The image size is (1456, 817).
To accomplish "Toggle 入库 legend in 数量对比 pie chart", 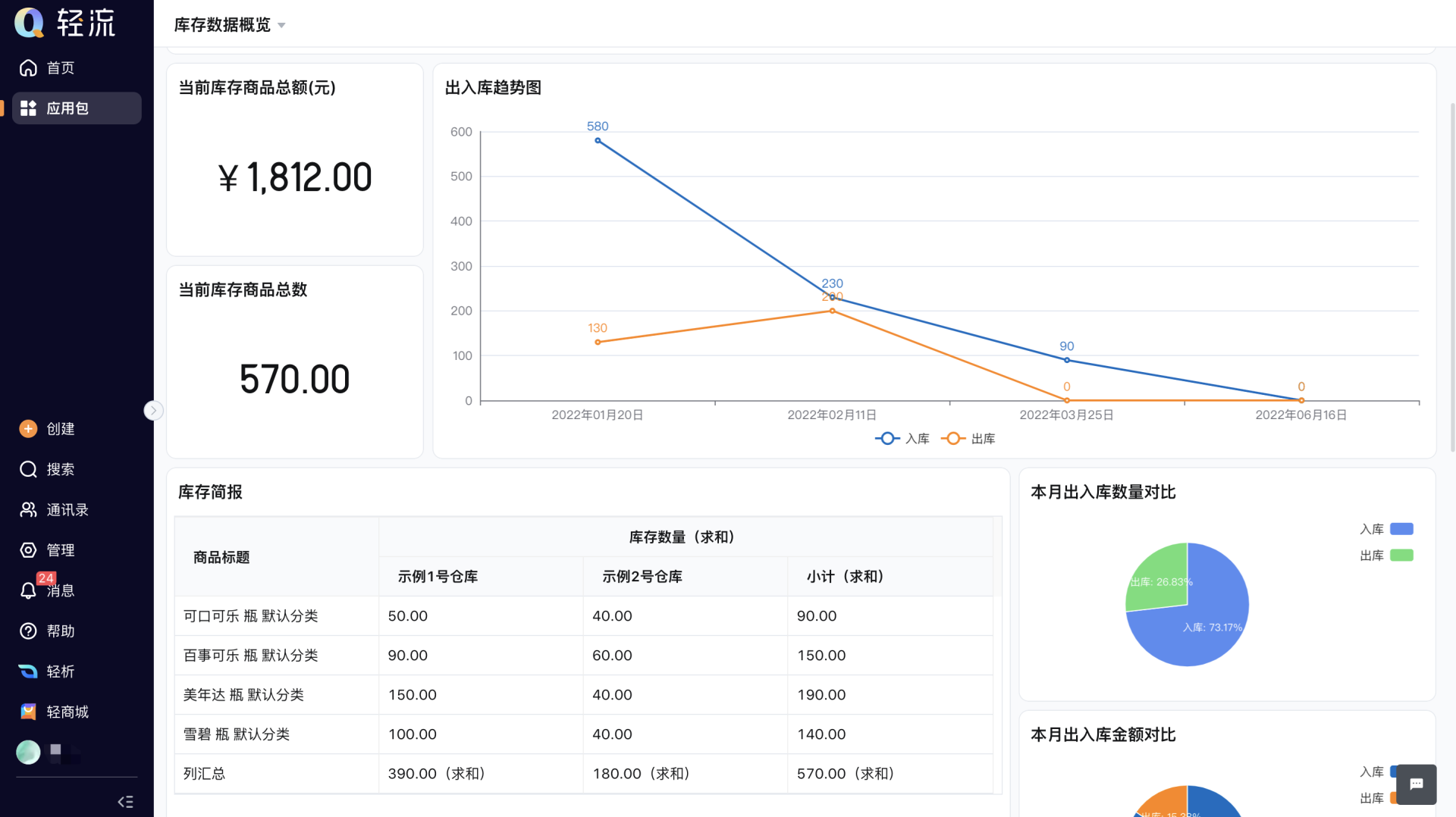I will tap(1386, 529).
